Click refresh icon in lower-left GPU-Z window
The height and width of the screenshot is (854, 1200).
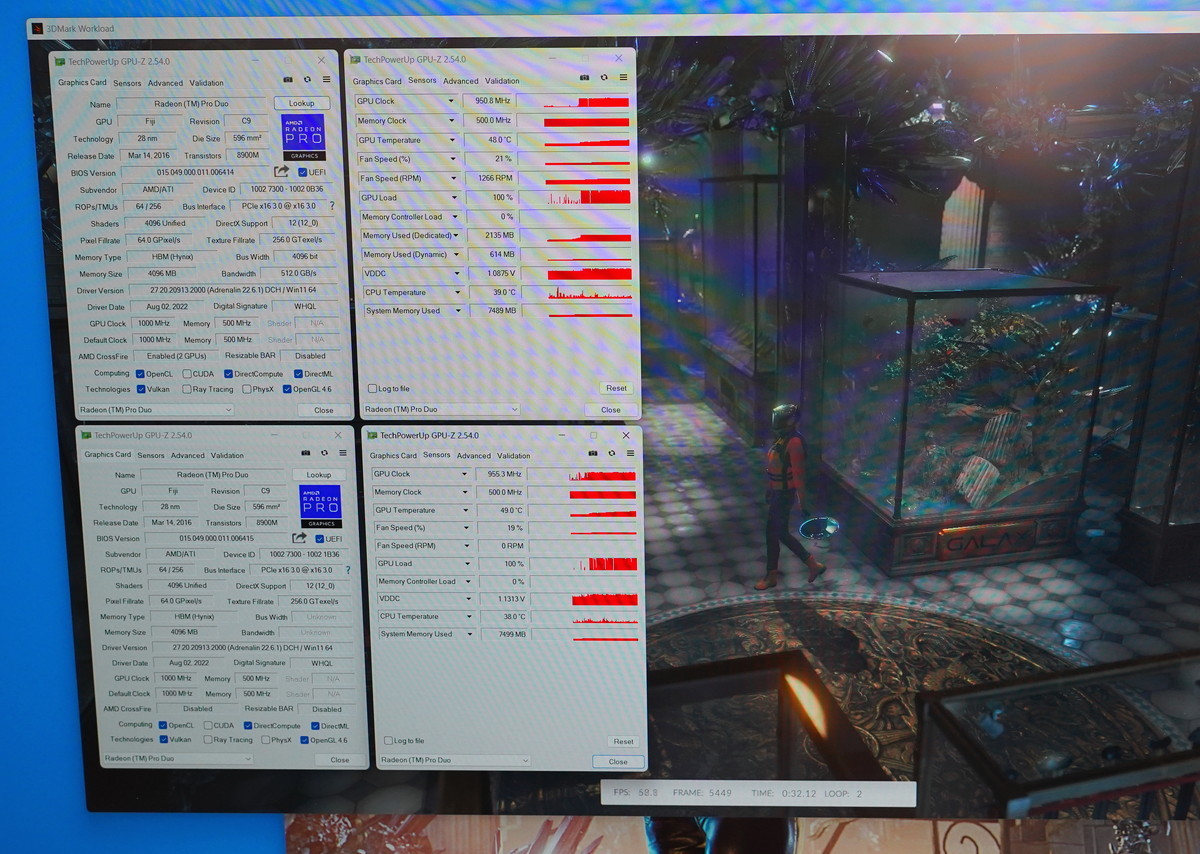coord(324,453)
